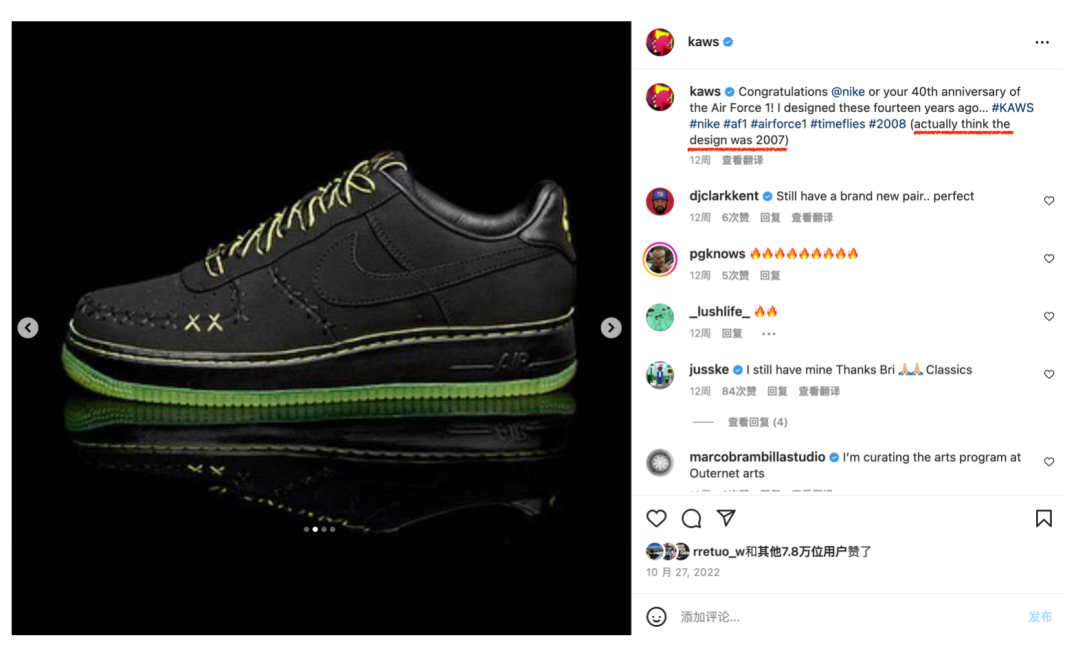Select carousel pagination dots indicator
The height and width of the screenshot is (651, 1080).
tap(320, 529)
